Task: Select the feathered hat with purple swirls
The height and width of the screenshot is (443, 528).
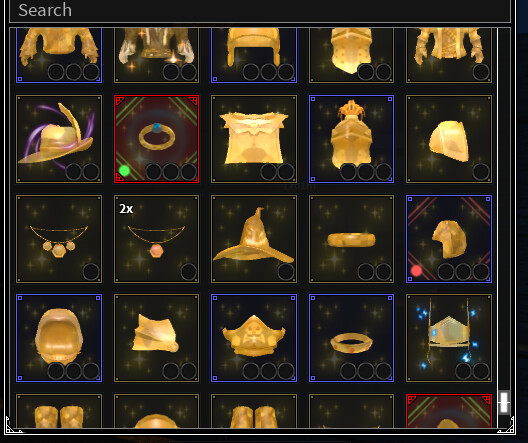Action: point(59,139)
